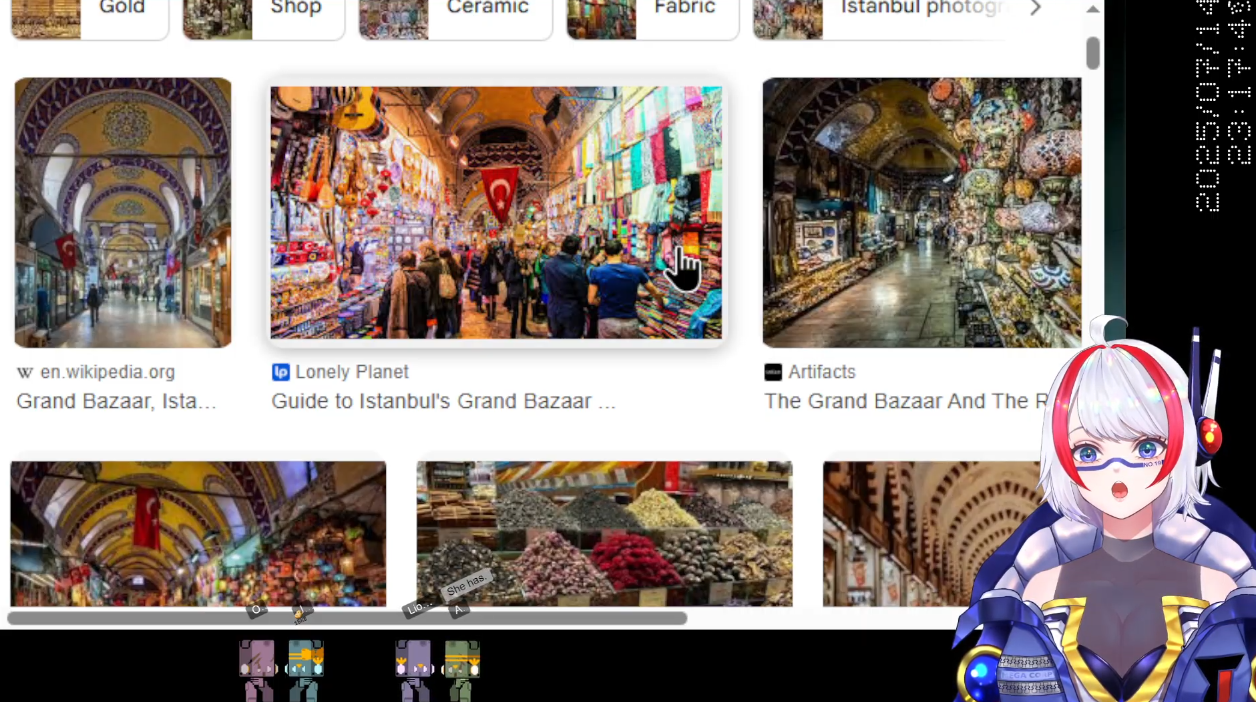Click the vertical scrollbar up arrow

click(1093, 9)
